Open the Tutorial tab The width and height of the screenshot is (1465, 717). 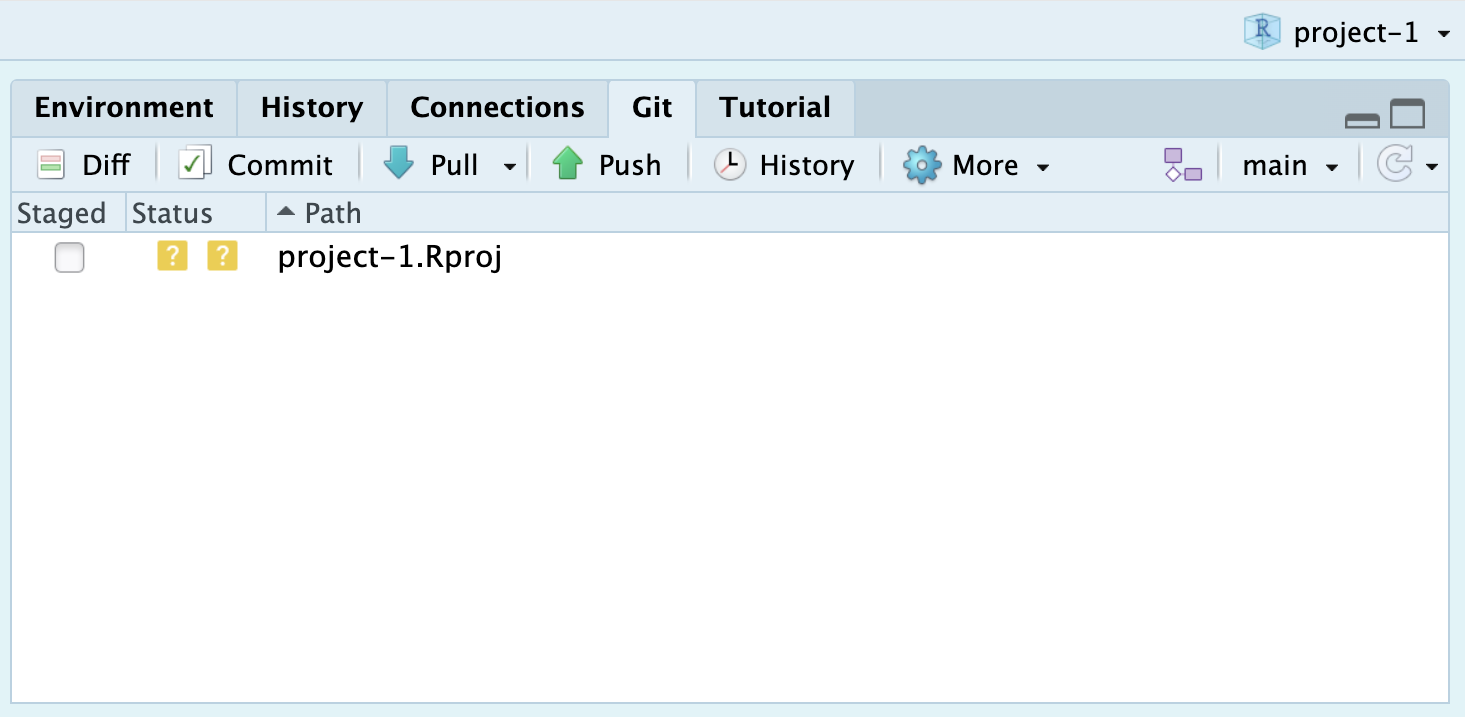click(x=775, y=108)
